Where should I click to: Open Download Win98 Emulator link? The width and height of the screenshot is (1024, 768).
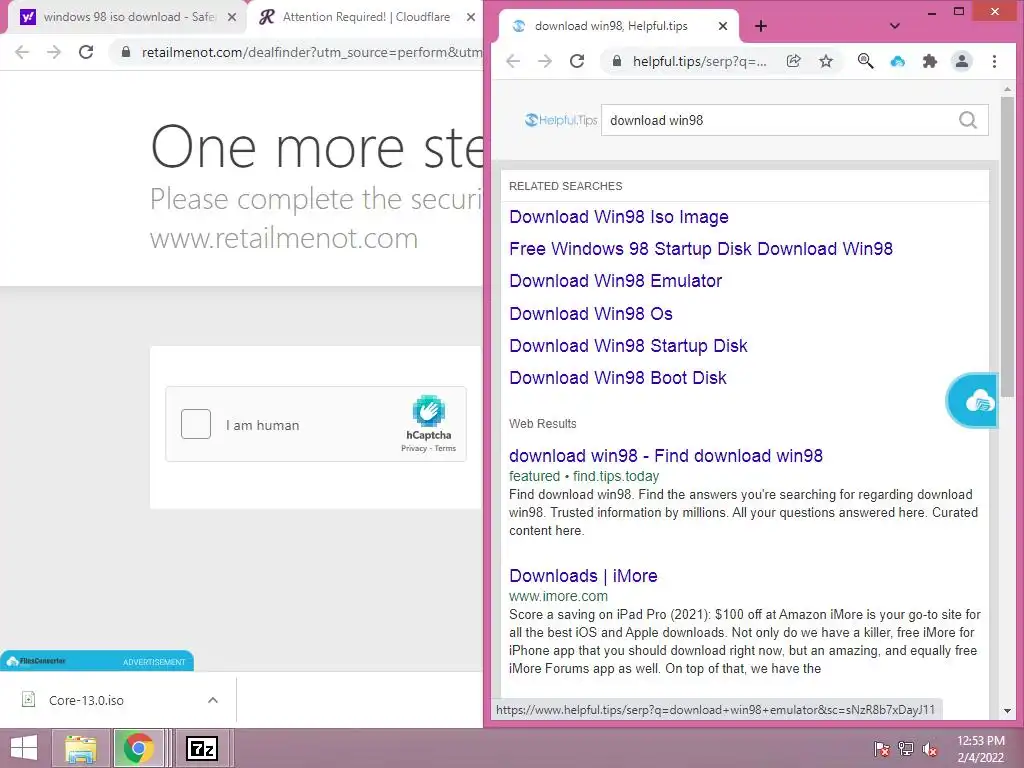pyautogui.click(x=615, y=281)
